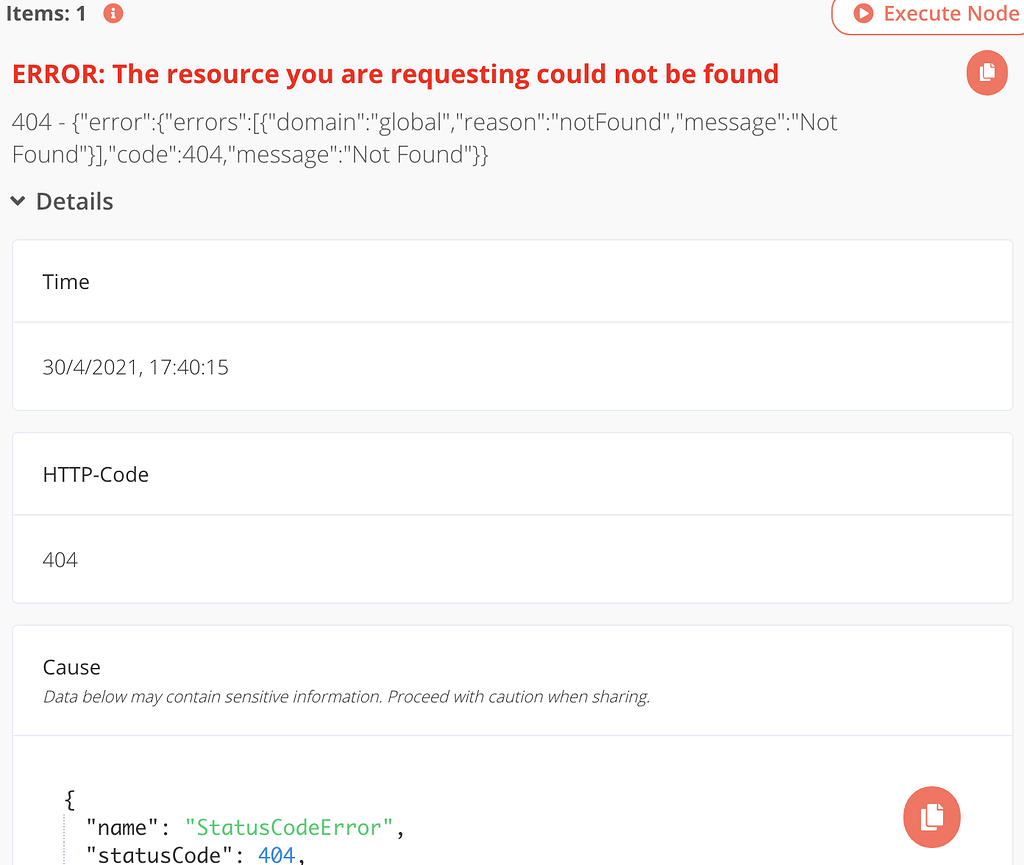The height and width of the screenshot is (865, 1024).
Task: Click the Items: 1 count label
Action: 47,14
